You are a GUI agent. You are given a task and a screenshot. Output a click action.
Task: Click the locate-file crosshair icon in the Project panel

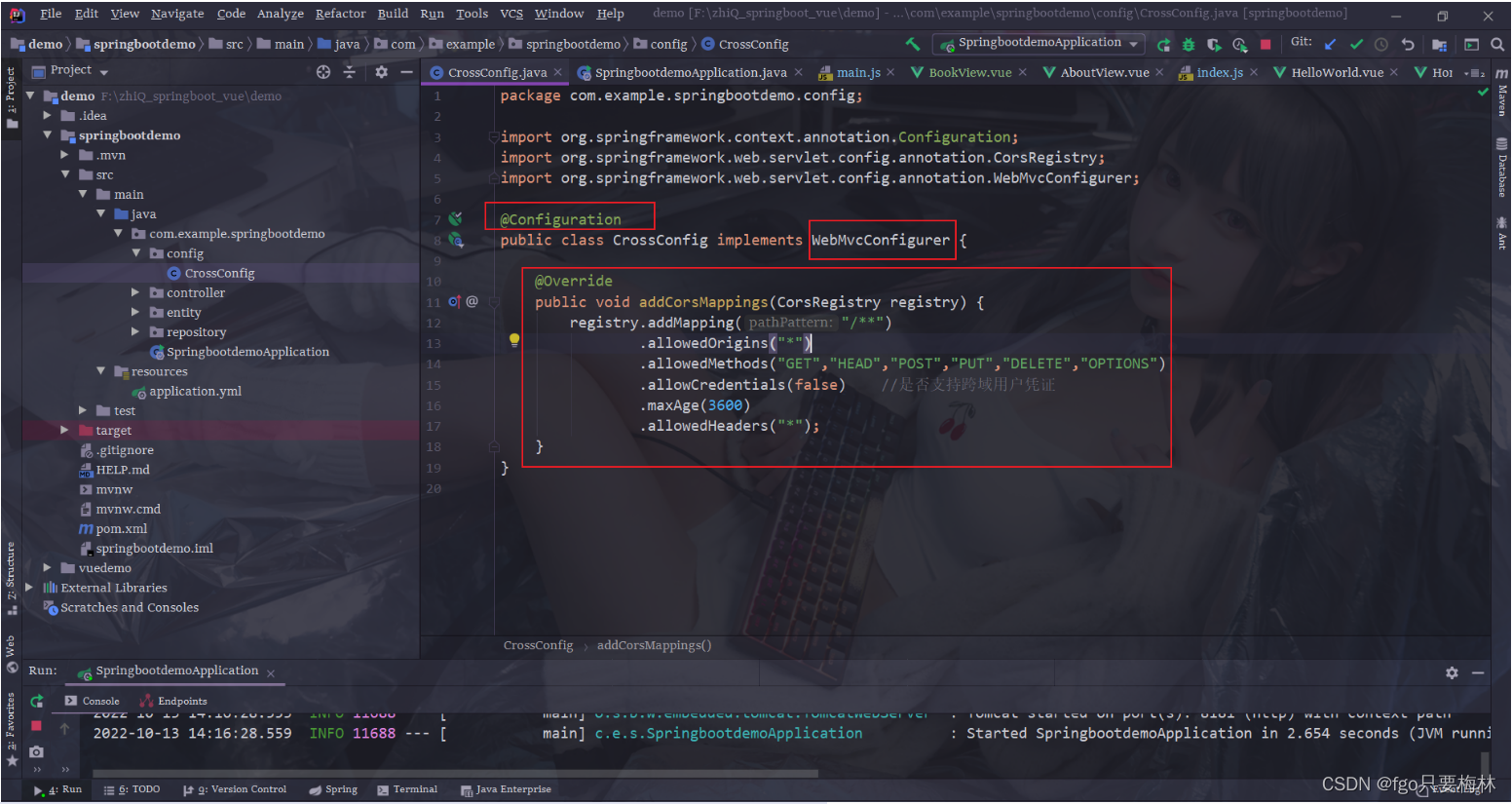point(323,72)
